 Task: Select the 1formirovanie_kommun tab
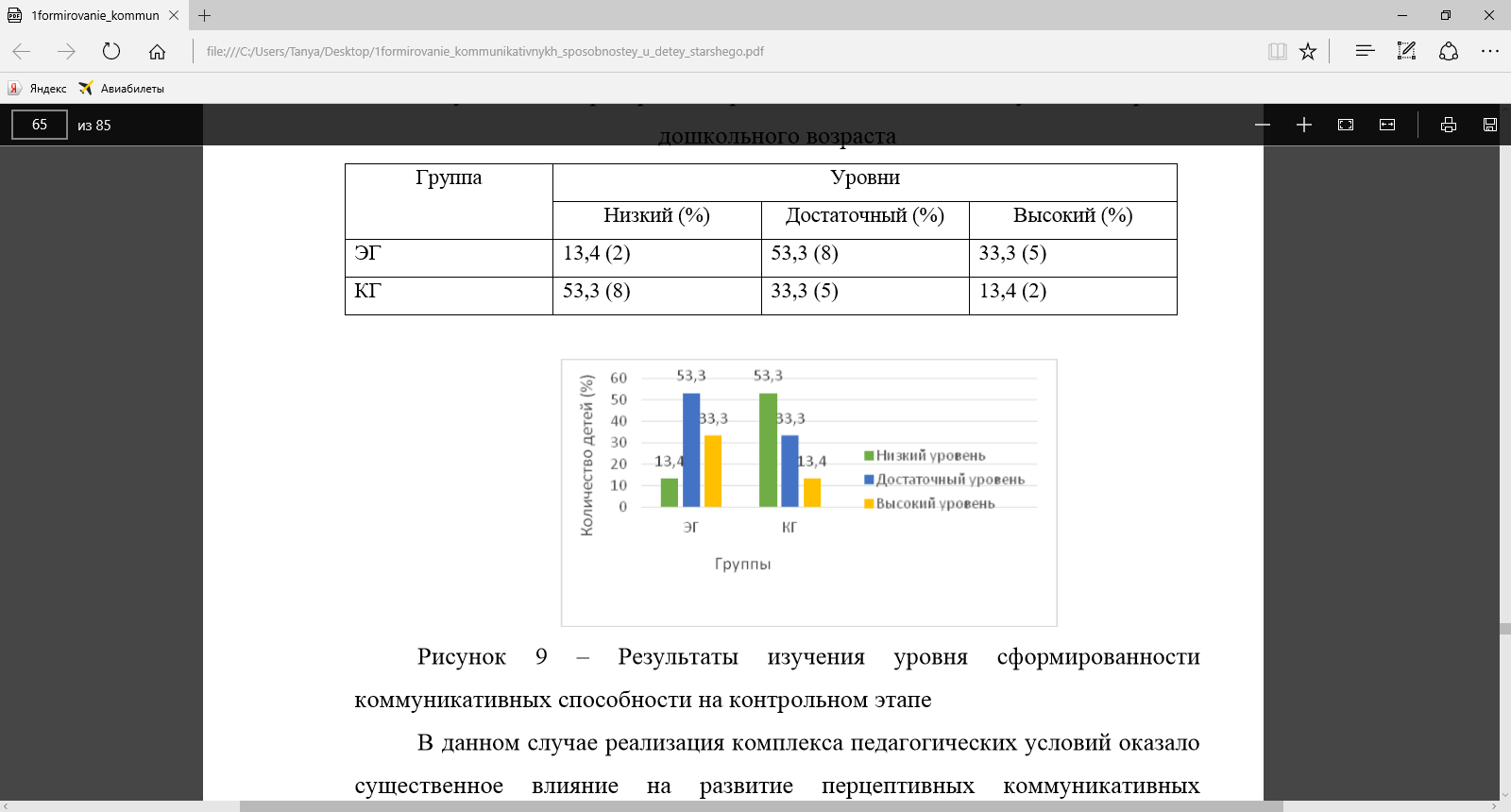[94, 15]
